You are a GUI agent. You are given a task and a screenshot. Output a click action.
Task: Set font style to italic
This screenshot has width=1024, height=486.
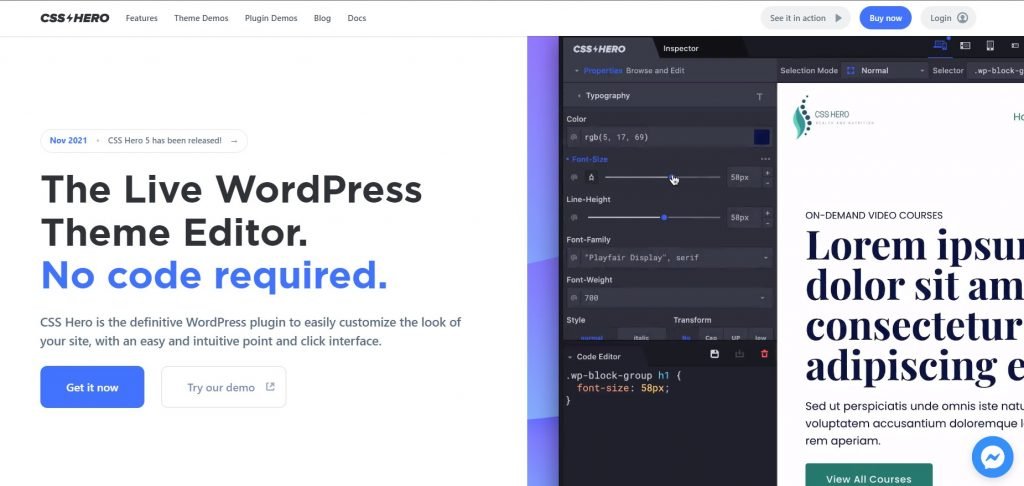pyautogui.click(x=642, y=338)
